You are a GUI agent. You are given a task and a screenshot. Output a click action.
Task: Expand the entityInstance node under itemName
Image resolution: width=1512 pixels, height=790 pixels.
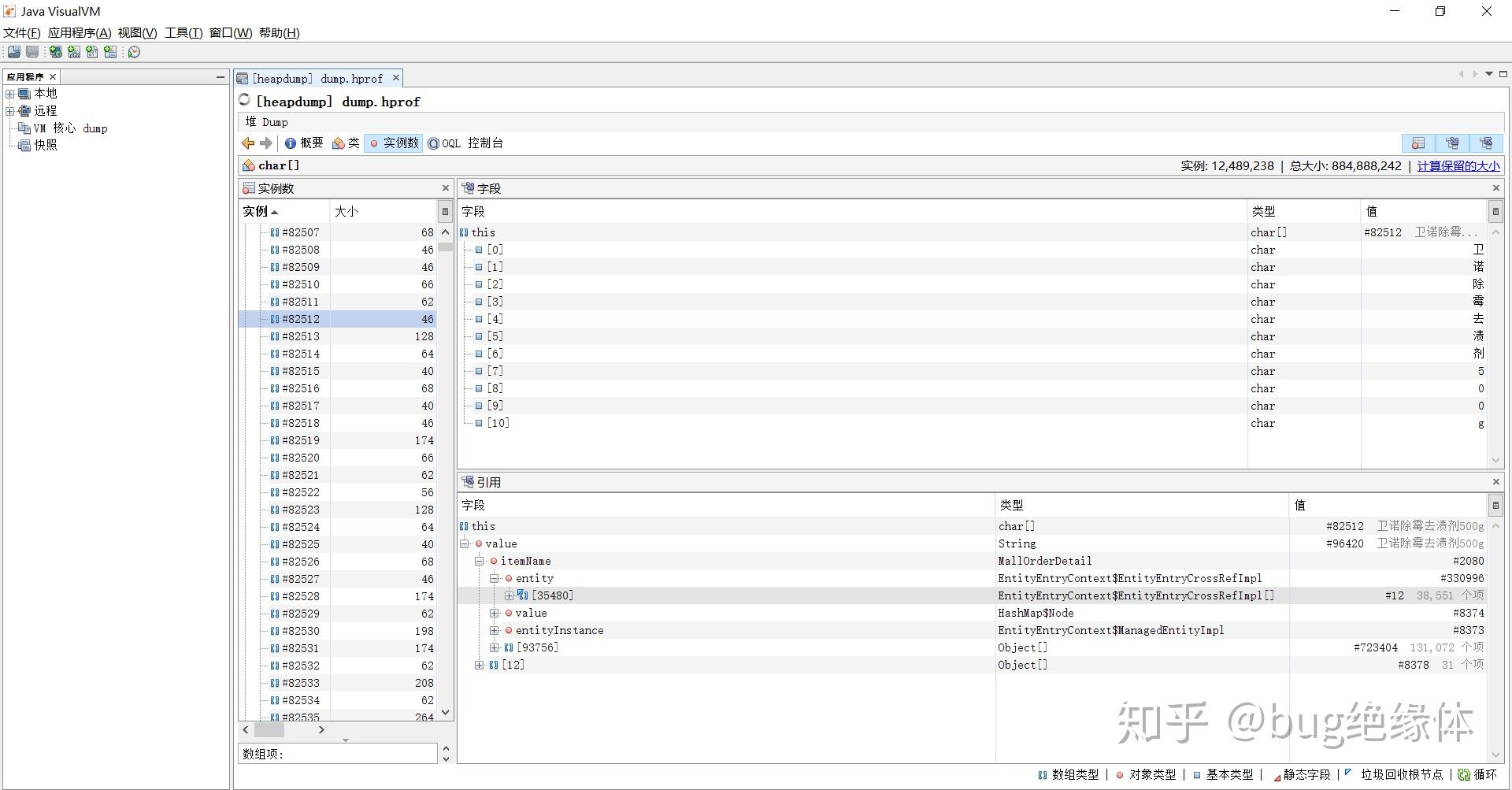495,630
